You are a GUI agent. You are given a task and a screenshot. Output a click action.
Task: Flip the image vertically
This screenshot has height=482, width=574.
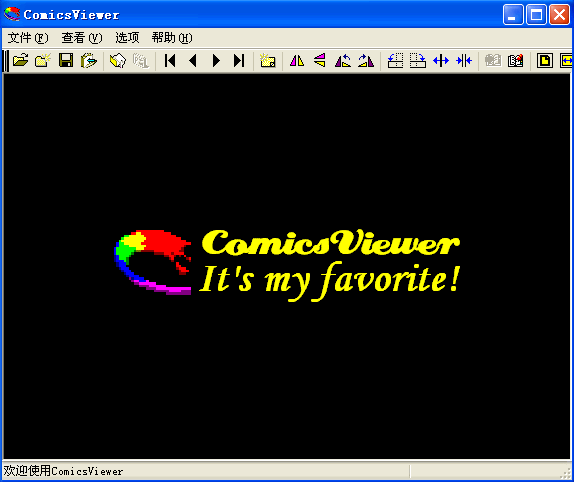coord(320,60)
